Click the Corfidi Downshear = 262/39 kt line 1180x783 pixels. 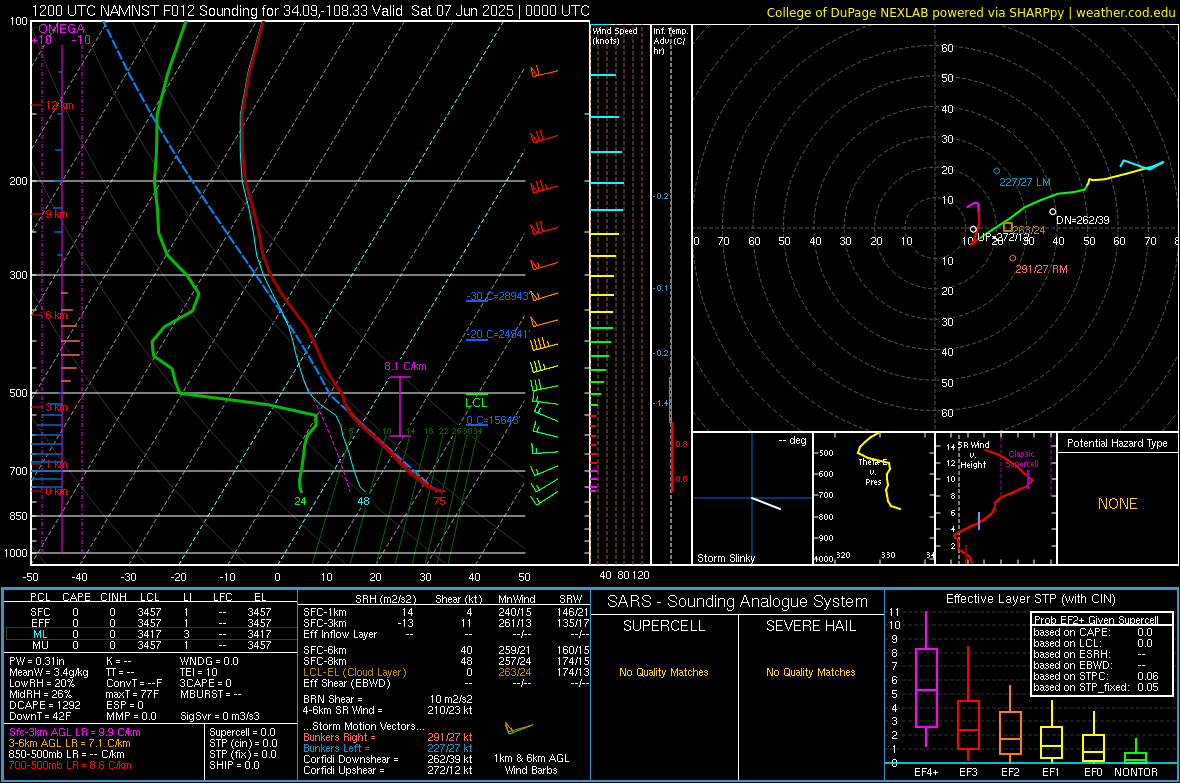pos(388,759)
